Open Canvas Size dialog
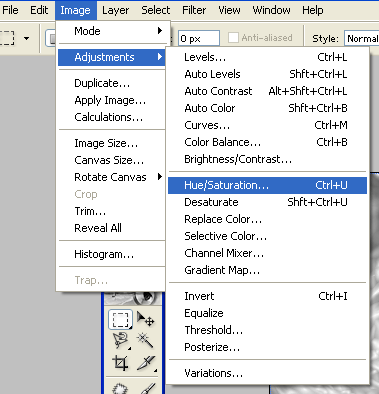Image resolution: width=379 pixels, height=394 pixels. coord(112,160)
